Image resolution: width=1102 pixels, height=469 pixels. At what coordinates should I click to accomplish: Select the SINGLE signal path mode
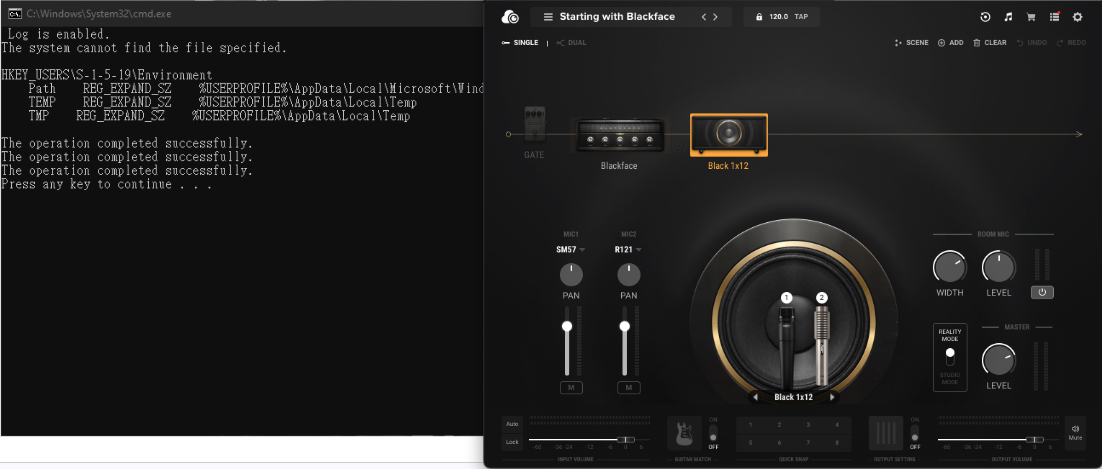click(x=520, y=43)
